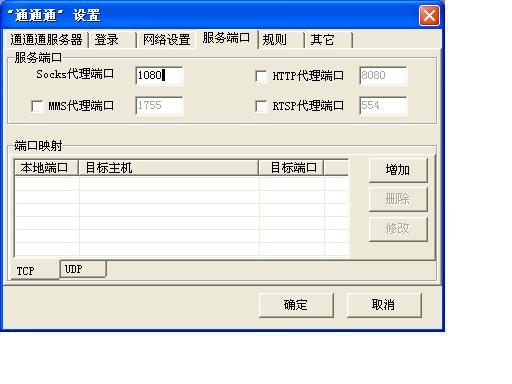512x384 pixels.
Task: Close the 通通通 设置 dialog
Action: (429, 16)
